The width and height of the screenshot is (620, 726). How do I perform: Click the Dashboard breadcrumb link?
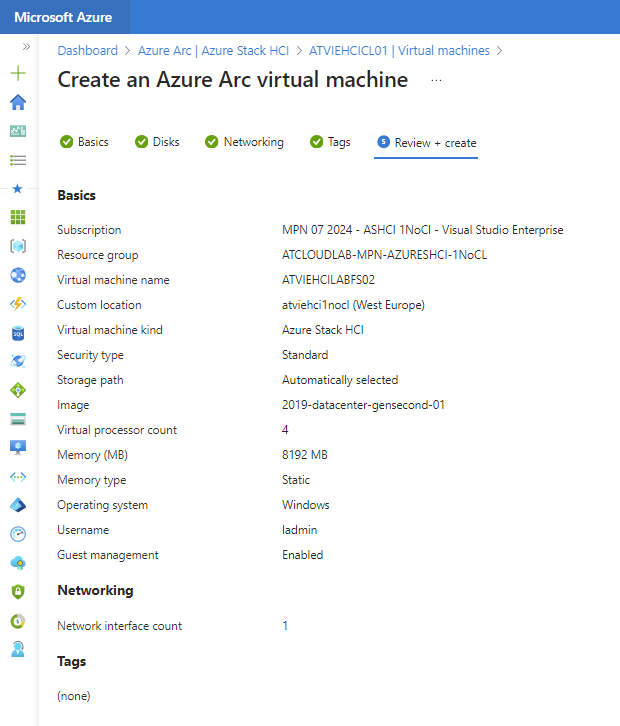[88, 50]
